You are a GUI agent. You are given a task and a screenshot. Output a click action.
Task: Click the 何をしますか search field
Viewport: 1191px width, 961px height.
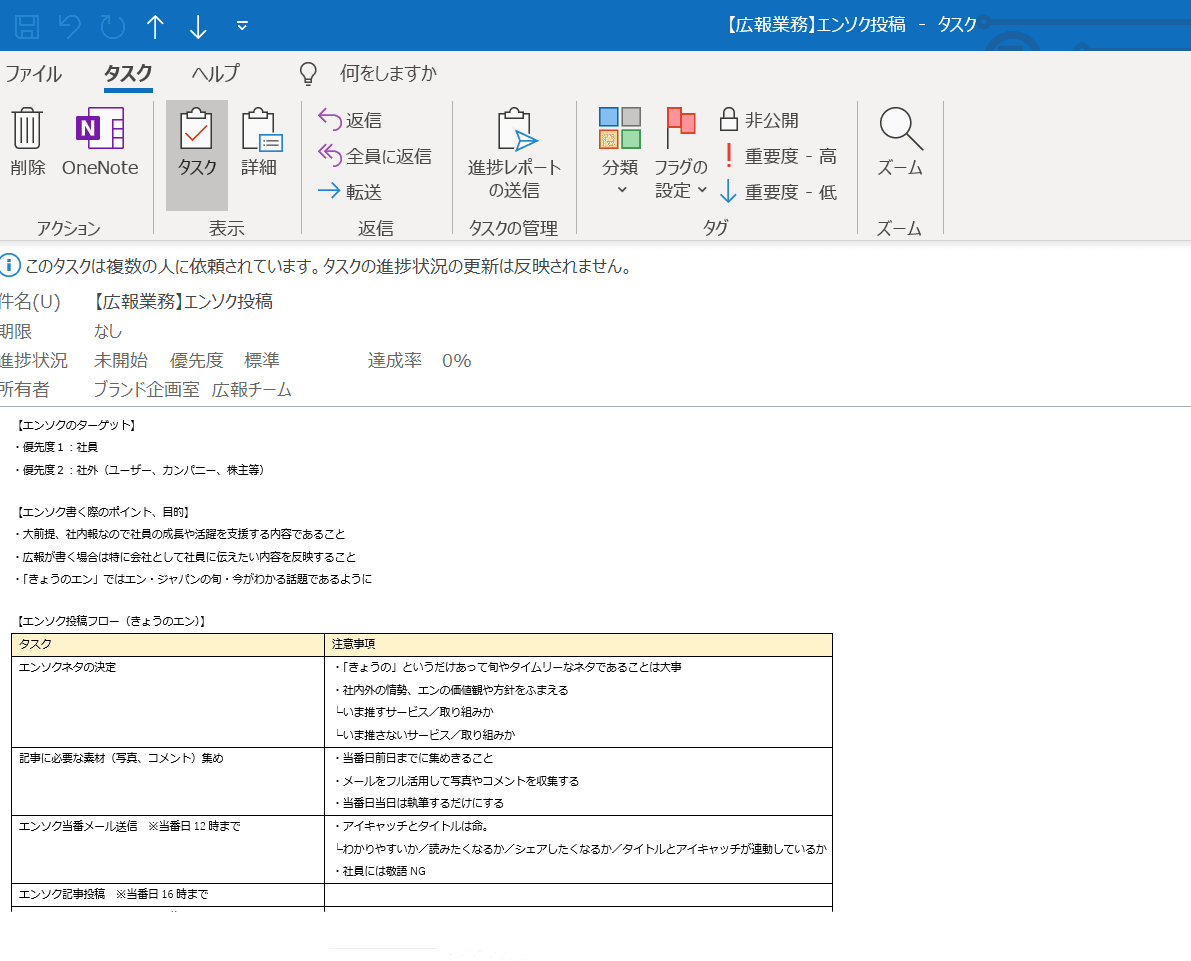pyautogui.click(x=388, y=74)
